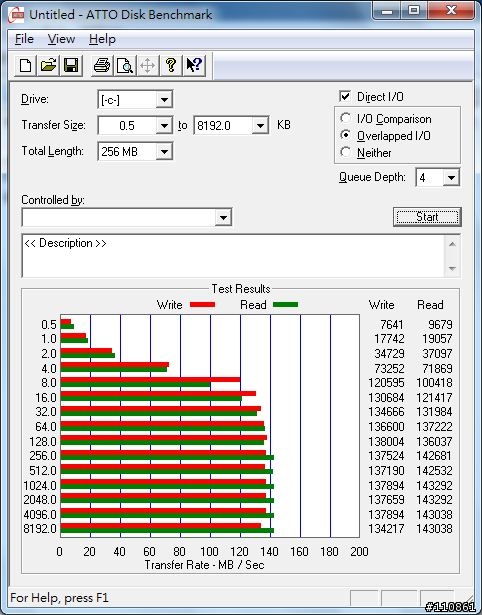Screen dimensions: 482x615
Task: Open the Queue Depth dropdown
Action: (x=451, y=178)
